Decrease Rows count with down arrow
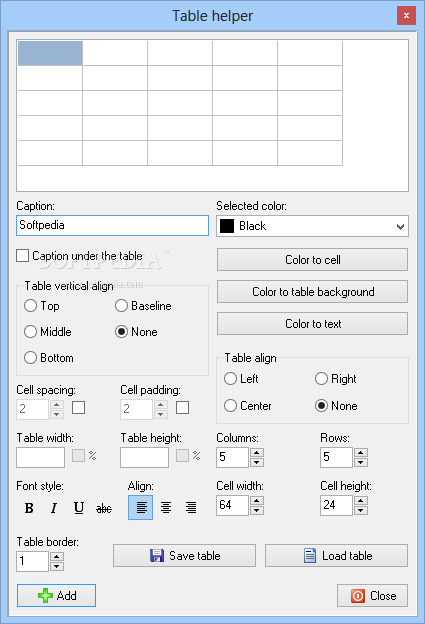This screenshot has width=425, height=624. pos(361,462)
